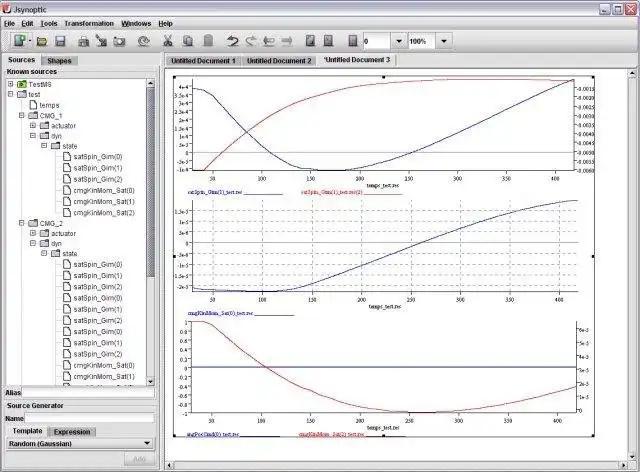The height and width of the screenshot is (472, 640).
Task: Click the Cut scissors icon
Action: 167,41
